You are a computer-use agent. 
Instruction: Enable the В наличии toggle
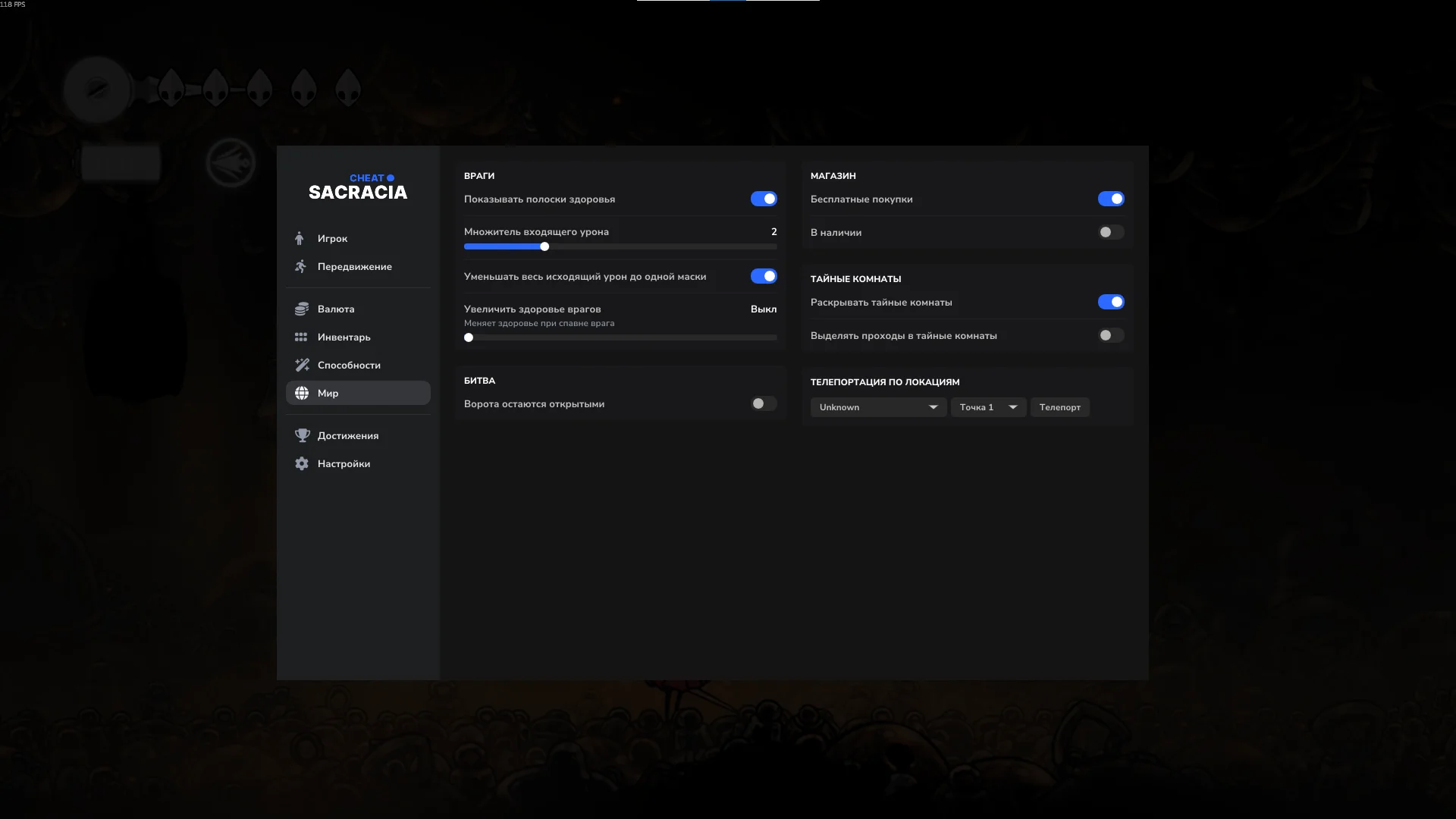(x=1110, y=232)
